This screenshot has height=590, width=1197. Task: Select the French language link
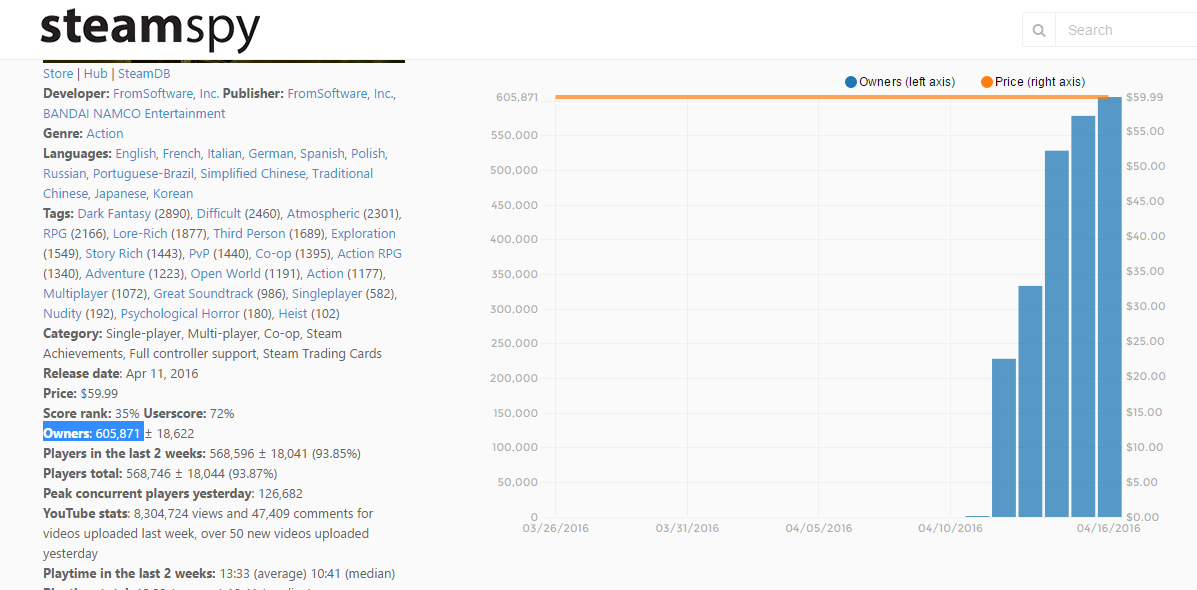point(182,153)
